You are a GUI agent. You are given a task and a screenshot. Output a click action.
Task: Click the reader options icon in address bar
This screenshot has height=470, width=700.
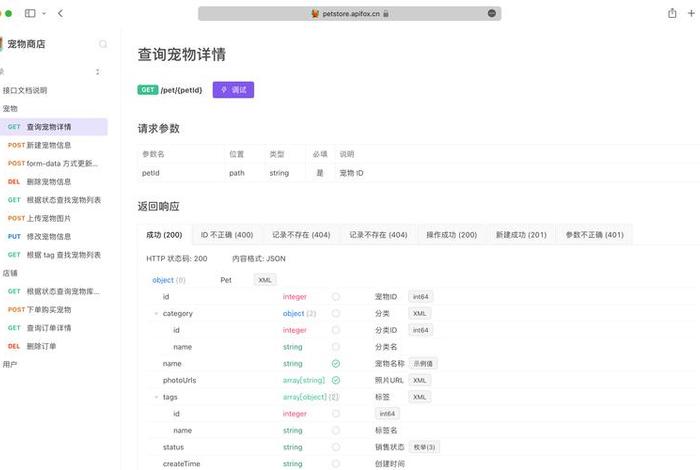[492, 13]
